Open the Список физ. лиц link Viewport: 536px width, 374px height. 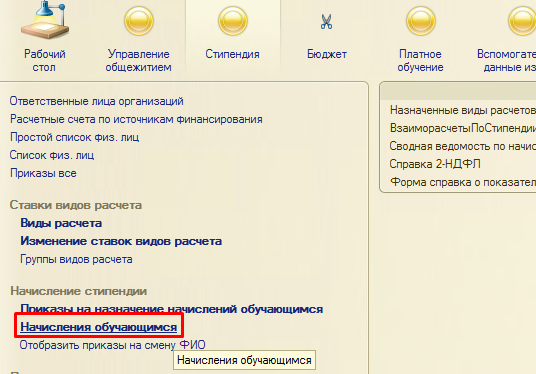(x=52, y=155)
